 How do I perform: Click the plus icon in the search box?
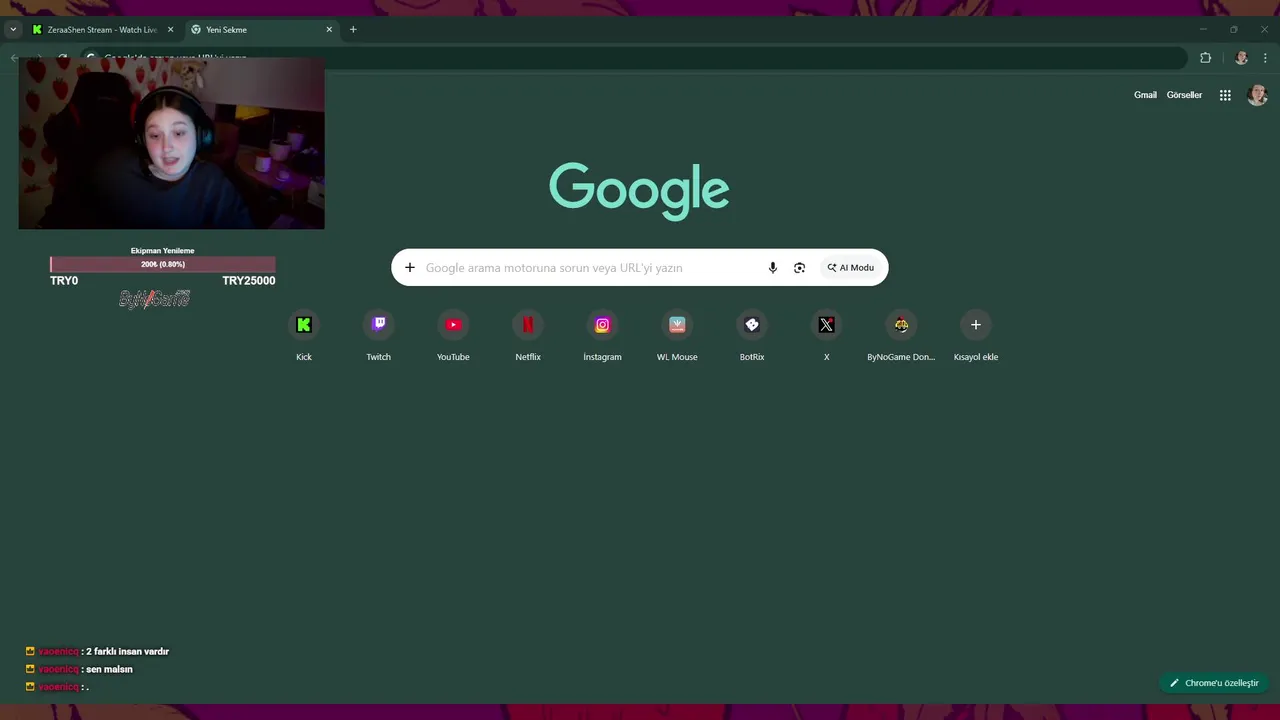point(409,268)
